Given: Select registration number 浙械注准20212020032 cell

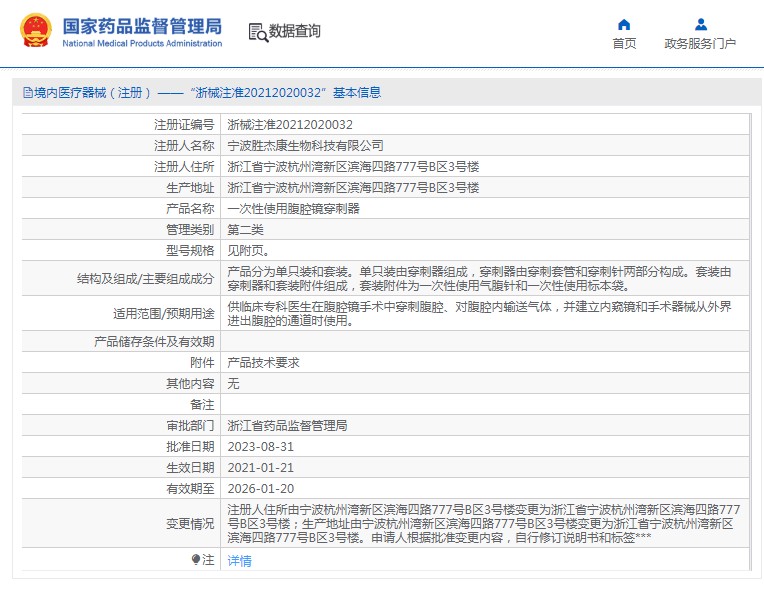Looking at the screenshot, I should (x=290, y=125).
